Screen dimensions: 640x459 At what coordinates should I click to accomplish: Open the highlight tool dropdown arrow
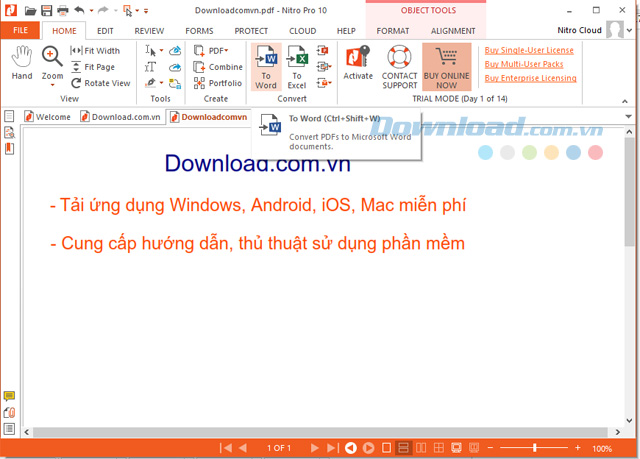point(162,83)
